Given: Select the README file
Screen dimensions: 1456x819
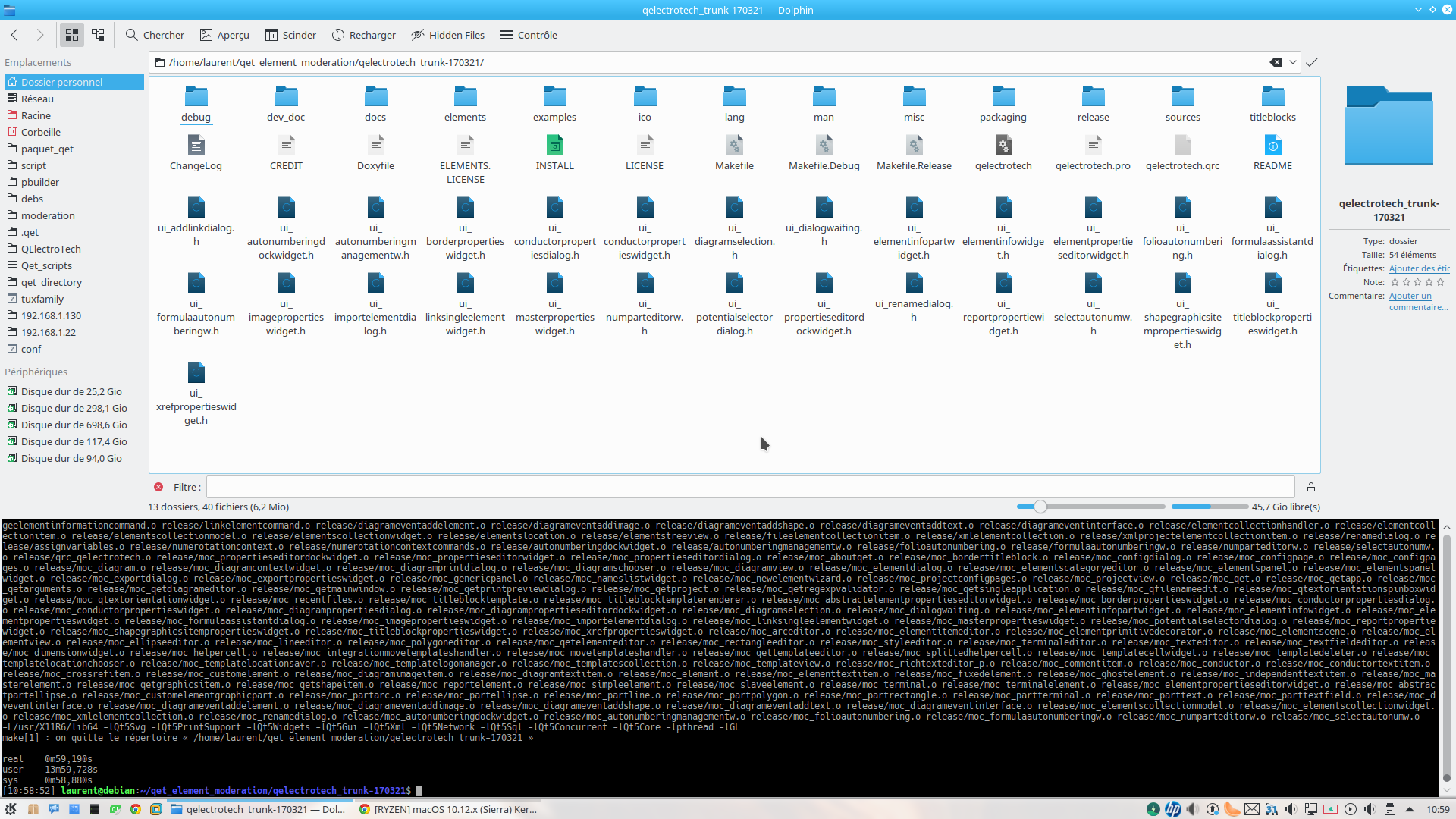Looking at the screenshot, I should [x=1272, y=152].
